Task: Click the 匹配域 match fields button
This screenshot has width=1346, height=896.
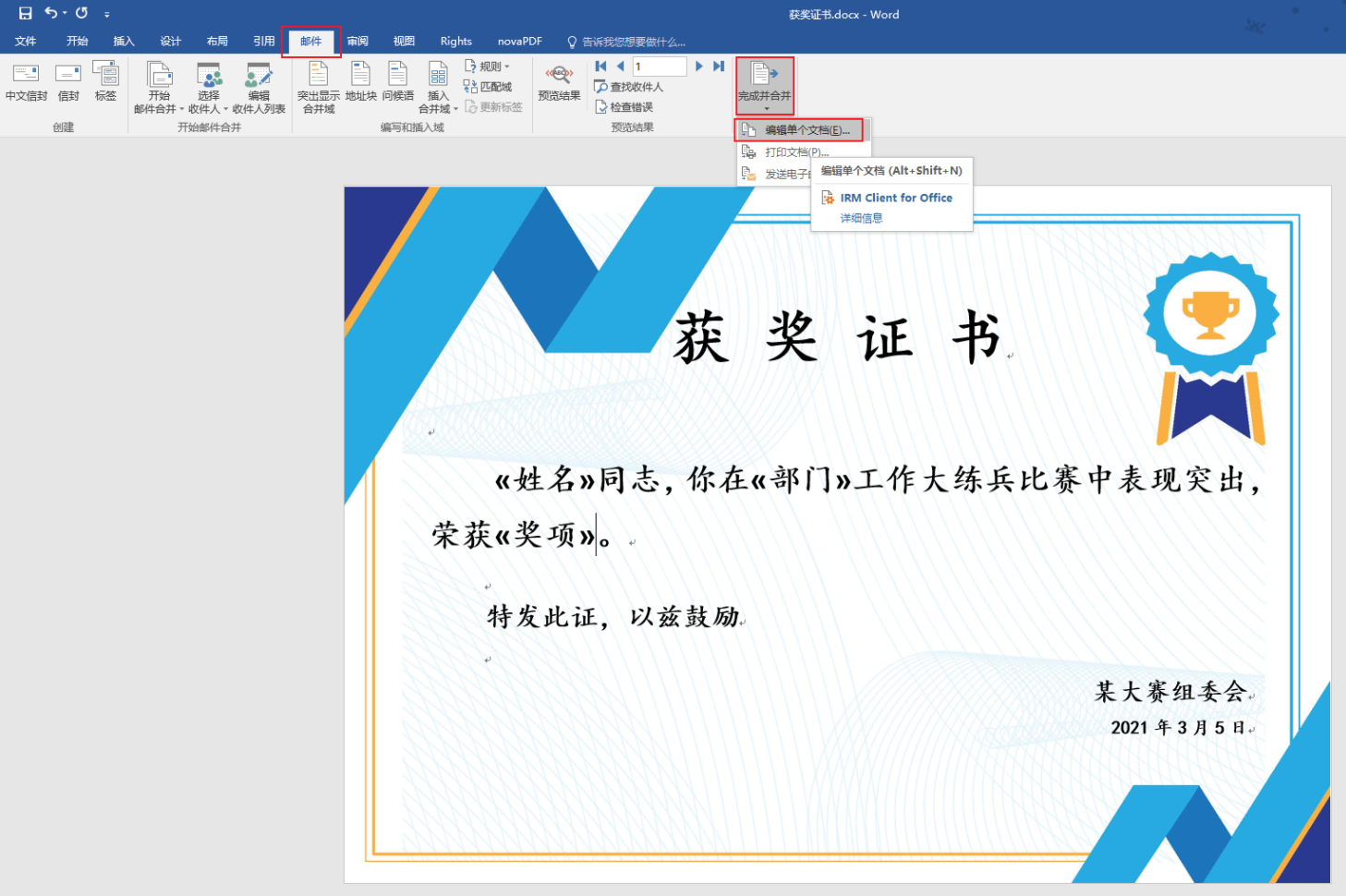Action: coord(488,87)
